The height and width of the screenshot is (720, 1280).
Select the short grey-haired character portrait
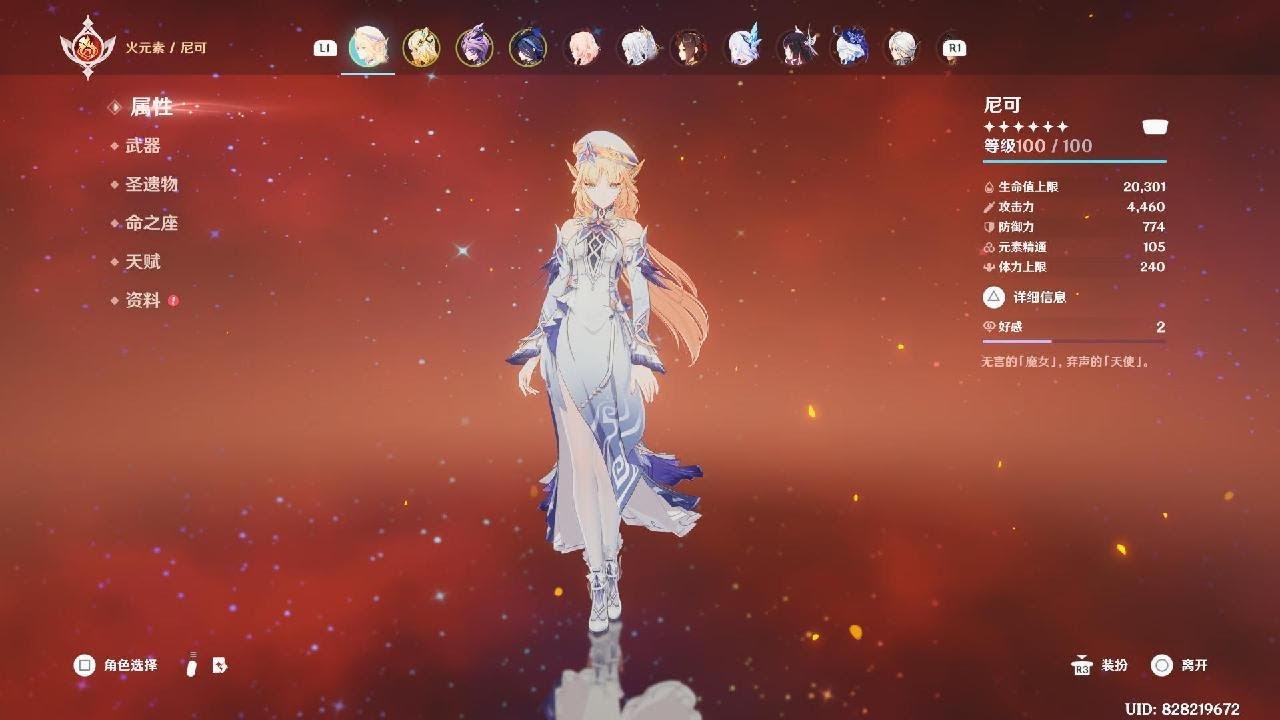point(903,47)
